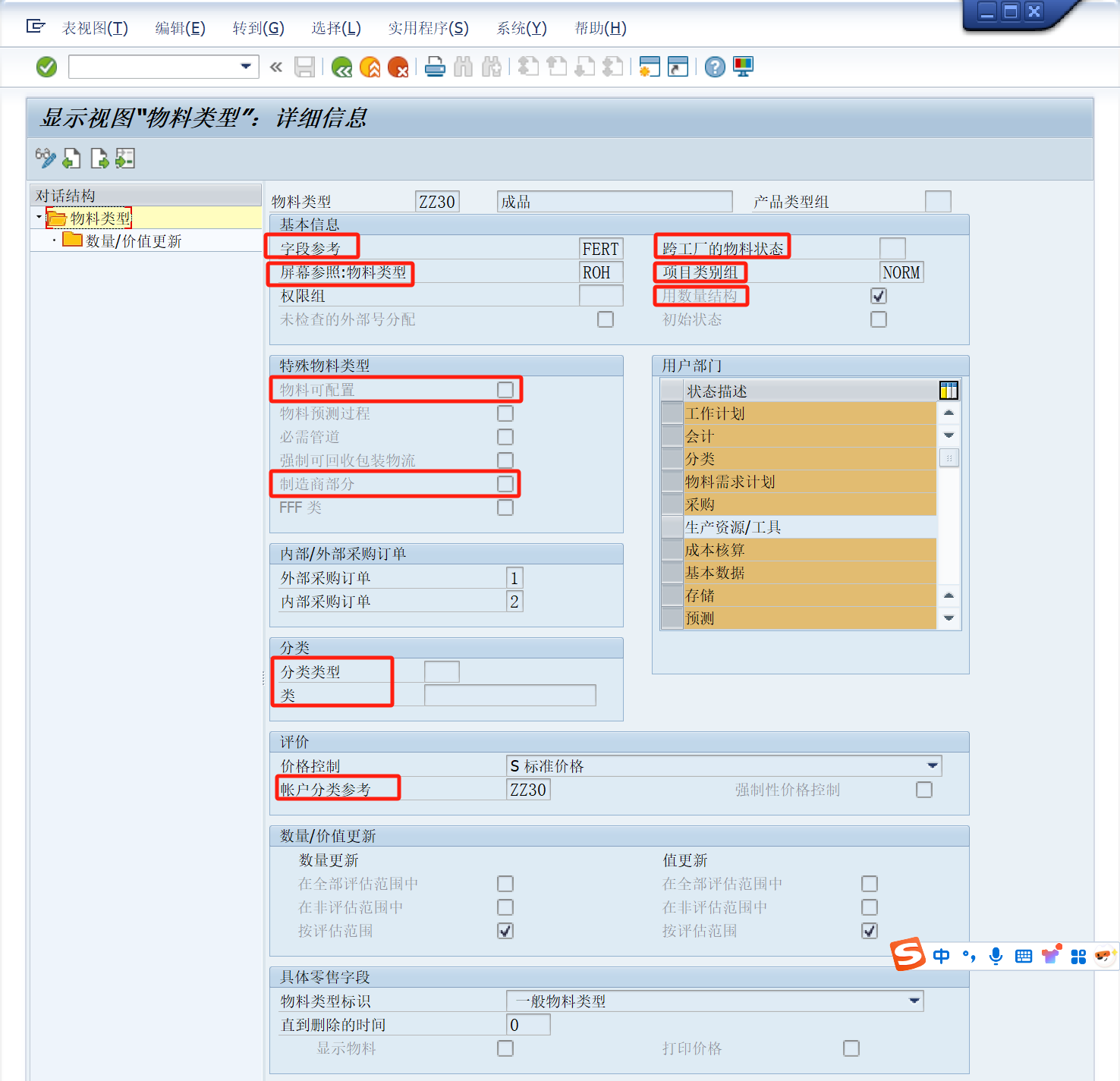Toggle the 制造商部分 checkbox
The height and width of the screenshot is (1081, 1120).
(505, 484)
